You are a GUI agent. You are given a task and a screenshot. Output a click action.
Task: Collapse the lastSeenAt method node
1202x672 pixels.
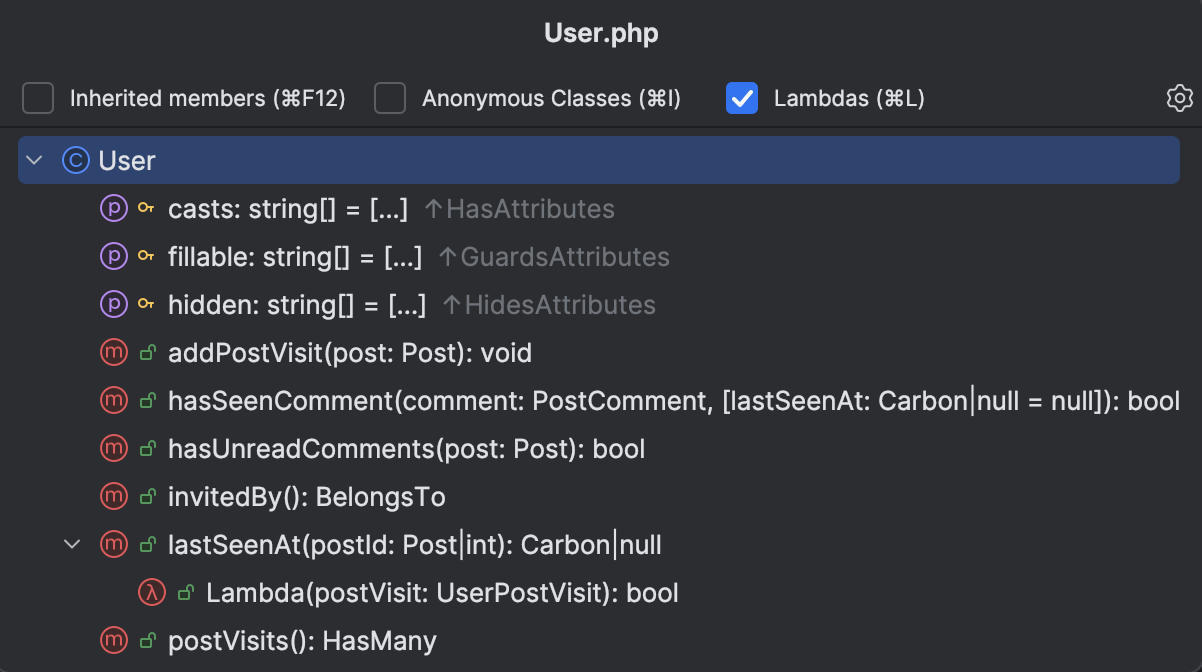pyautogui.click(x=71, y=544)
